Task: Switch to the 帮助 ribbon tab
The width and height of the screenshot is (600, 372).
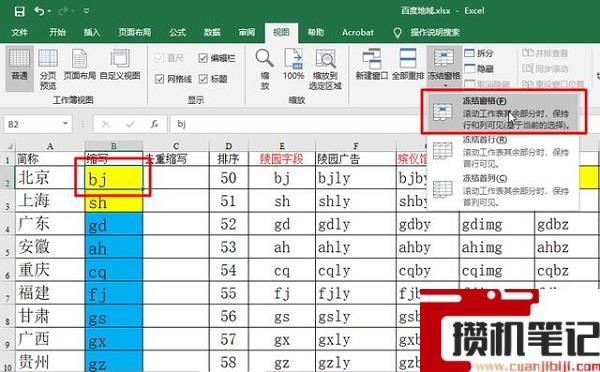Action: 316,33
